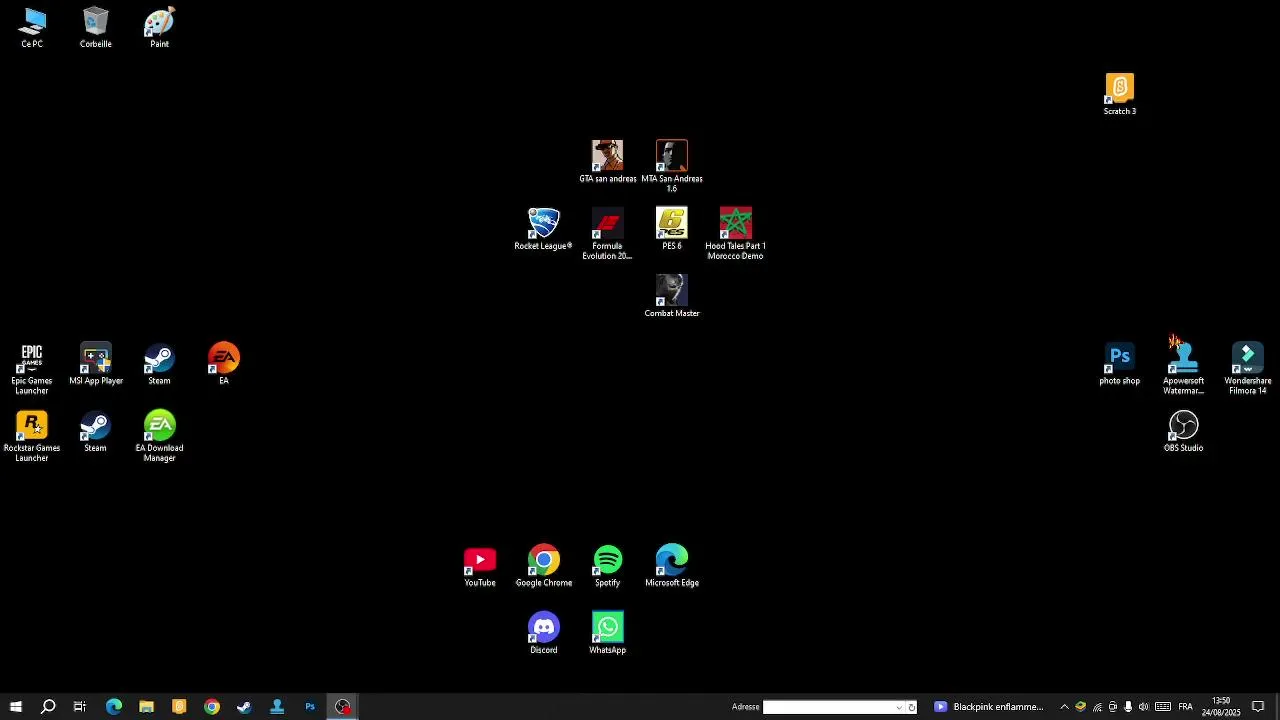Image resolution: width=1280 pixels, height=720 pixels.
Task: Select the Formula Evolution shortcut
Action: pos(608,234)
